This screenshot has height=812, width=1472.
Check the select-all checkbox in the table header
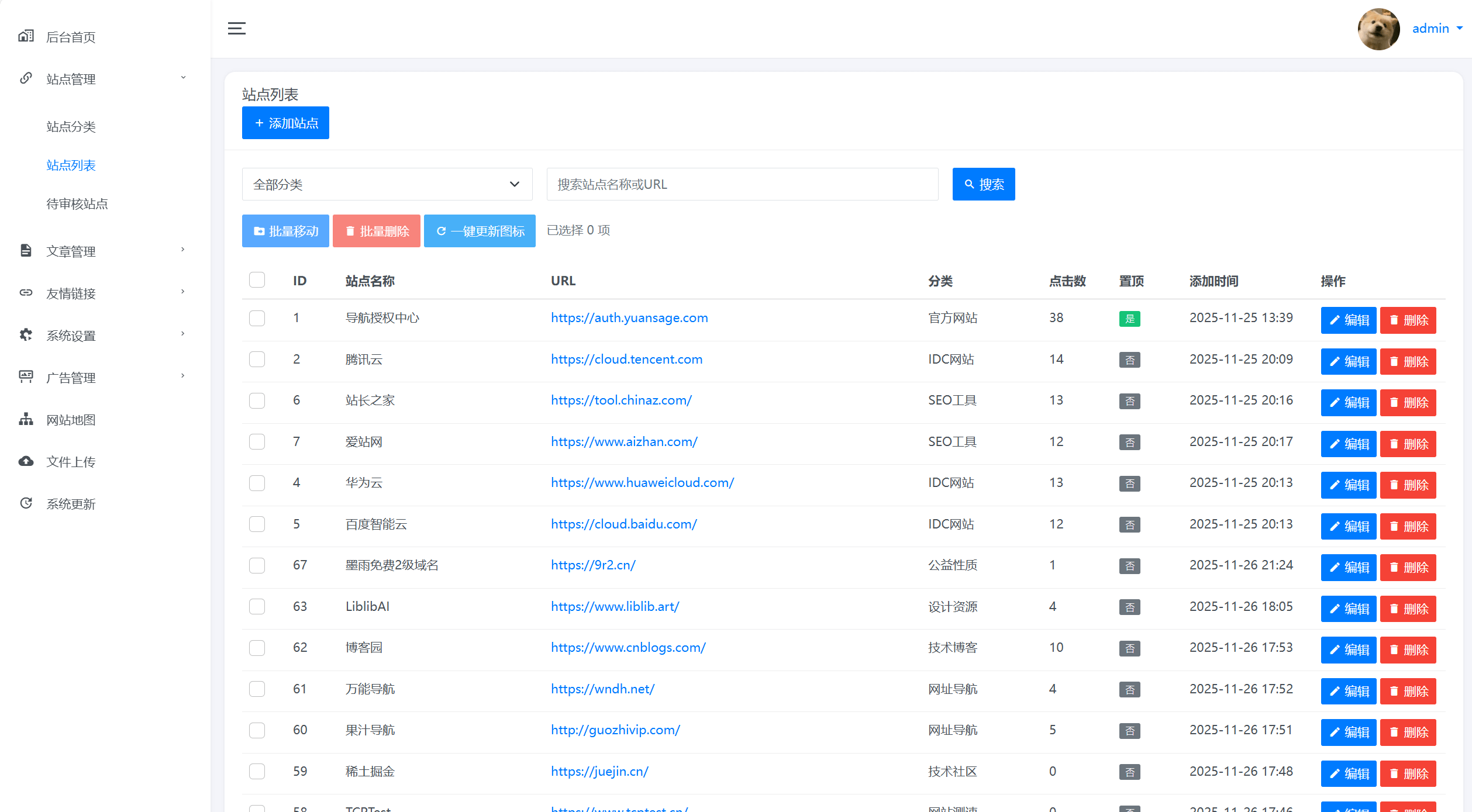257,279
